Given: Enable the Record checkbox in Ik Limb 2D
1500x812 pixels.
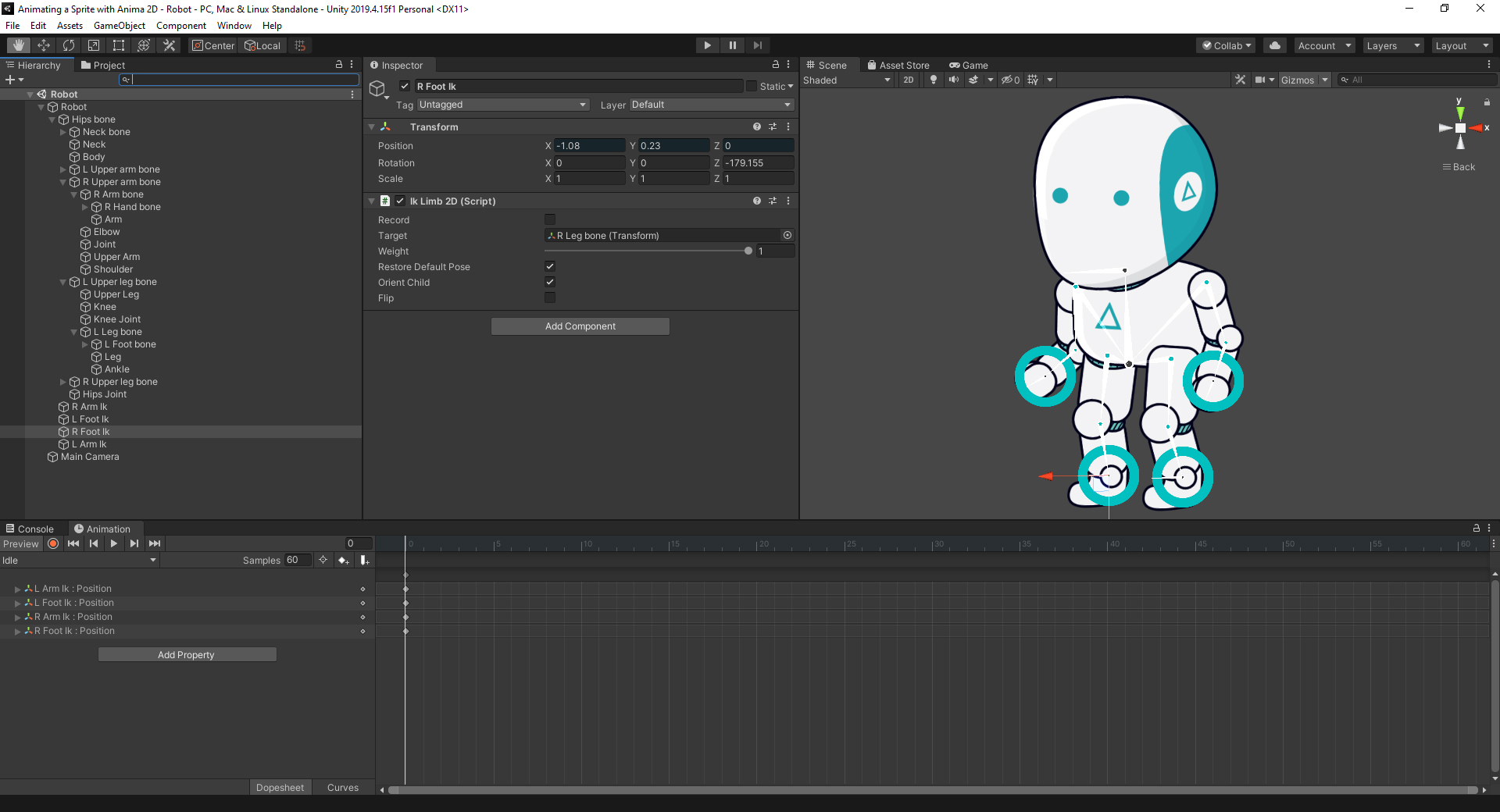Looking at the screenshot, I should click(x=550, y=219).
